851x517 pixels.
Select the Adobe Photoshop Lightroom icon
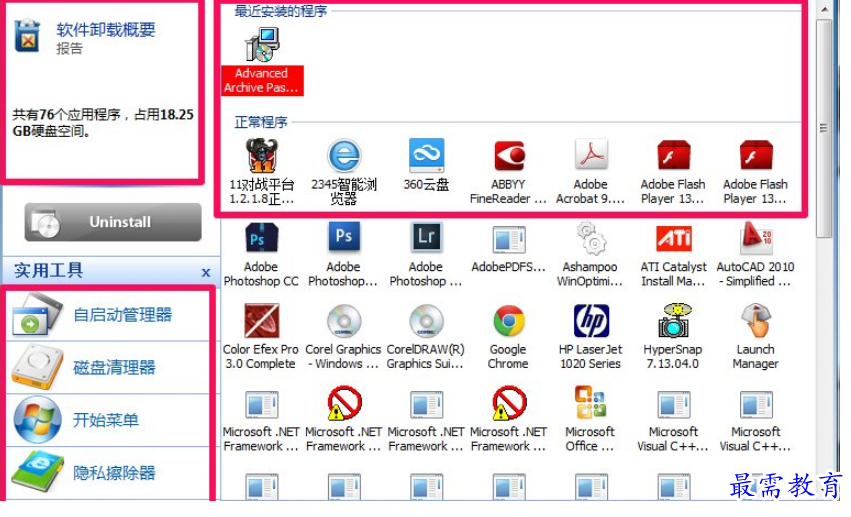[x=426, y=238]
